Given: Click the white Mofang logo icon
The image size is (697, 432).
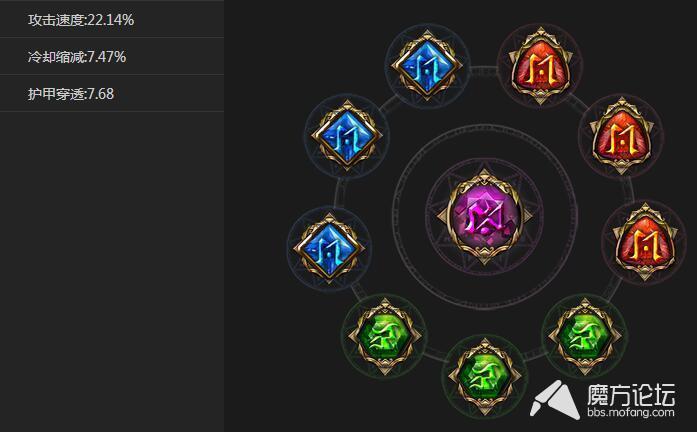Looking at the screenshot, I should tap(556, 400).
